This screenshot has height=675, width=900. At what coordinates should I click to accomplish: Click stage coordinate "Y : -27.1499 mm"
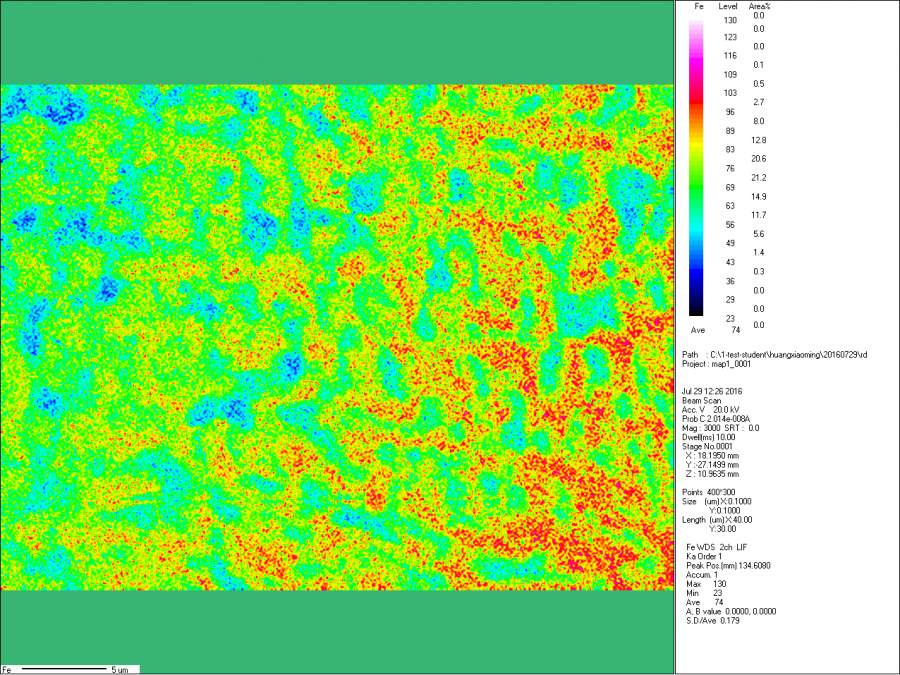tap(712, 465)
